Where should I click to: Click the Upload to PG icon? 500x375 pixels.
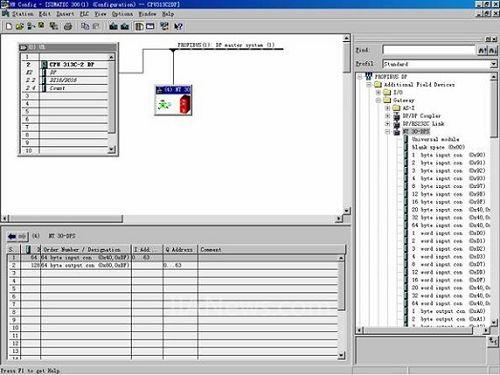pos(125,26)
